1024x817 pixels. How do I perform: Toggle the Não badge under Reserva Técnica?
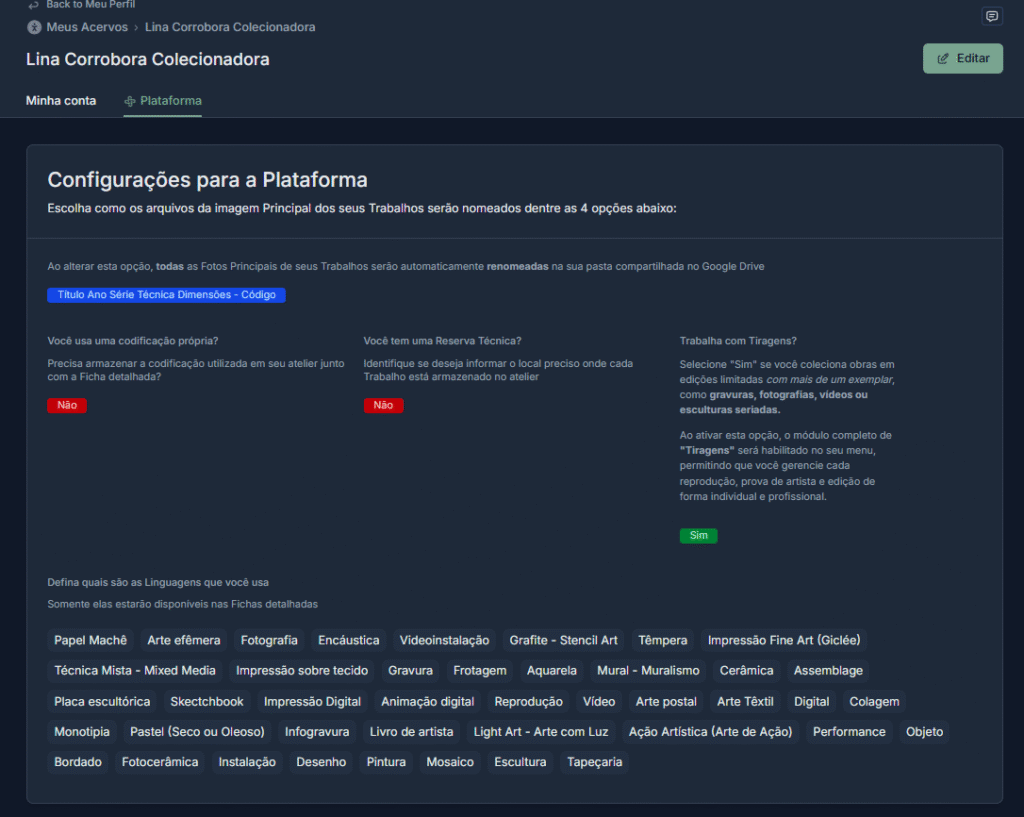coord(383,405)
